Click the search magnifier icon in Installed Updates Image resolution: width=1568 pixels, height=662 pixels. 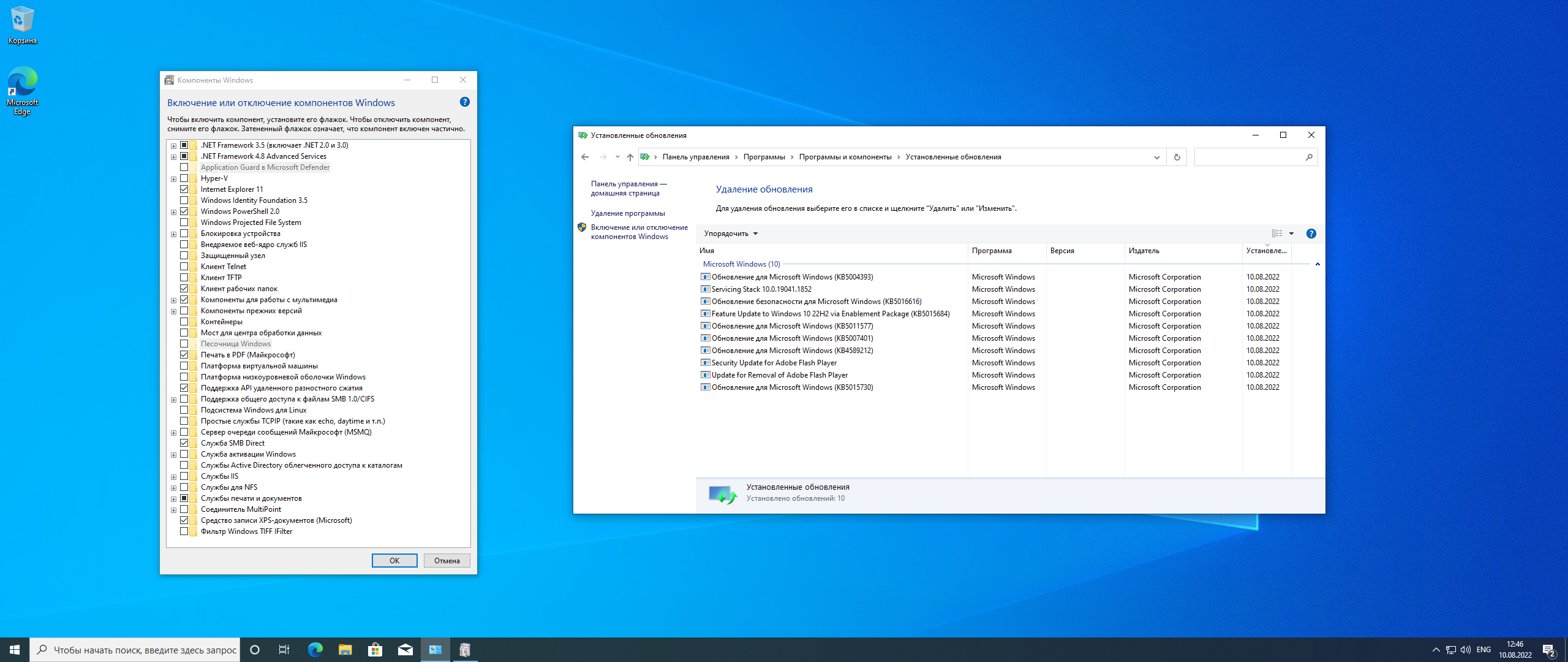point(1309,157)
